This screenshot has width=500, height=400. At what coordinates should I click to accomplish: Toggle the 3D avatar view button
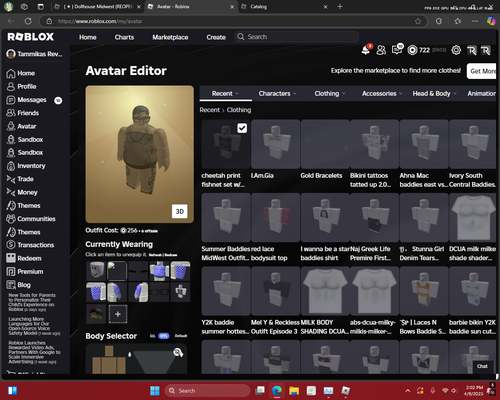180,211
